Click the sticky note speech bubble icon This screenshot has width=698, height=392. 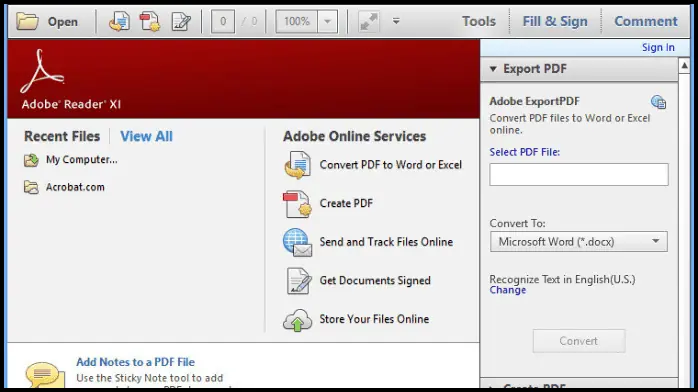pos(45,375)
